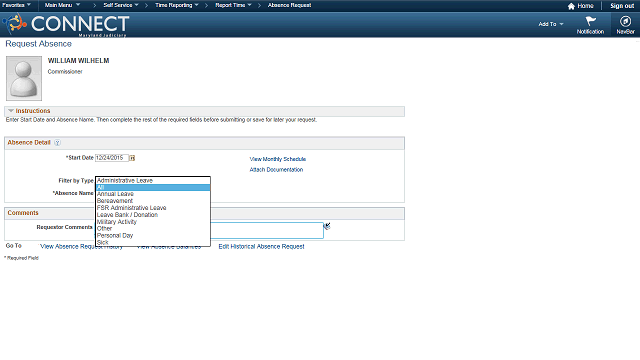
Task: Select Annual Leave from the type list
Action: pos(115,194)
